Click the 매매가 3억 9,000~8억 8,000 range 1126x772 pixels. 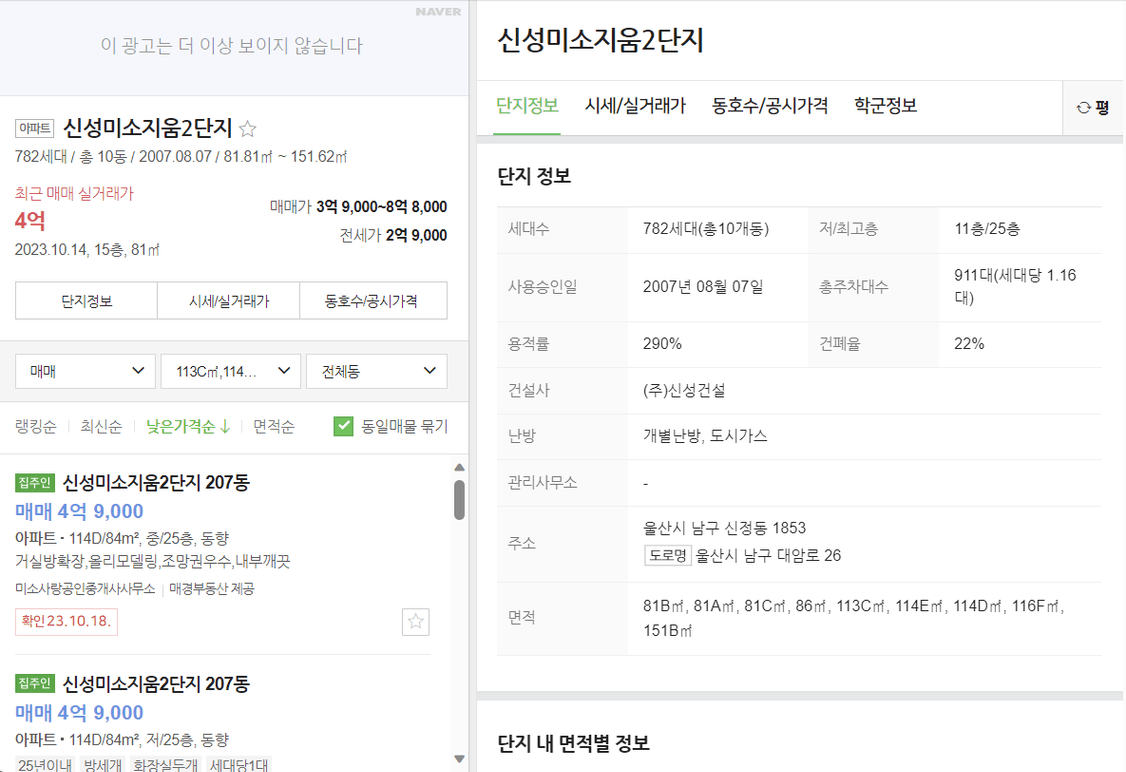(x=358, y=207)
